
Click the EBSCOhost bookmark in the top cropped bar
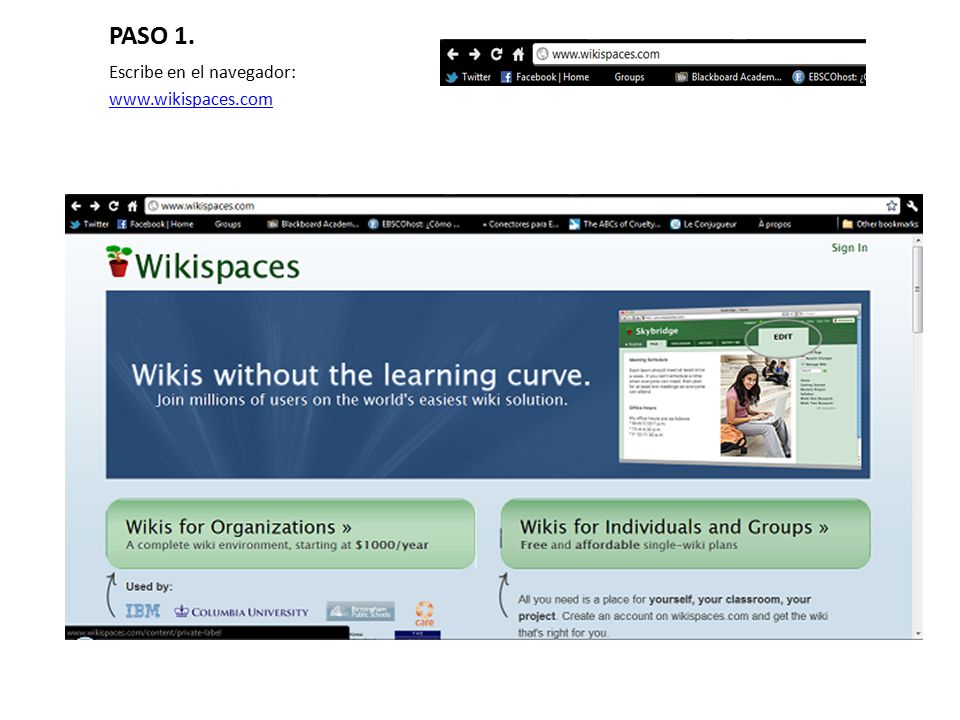click(828, 77)
